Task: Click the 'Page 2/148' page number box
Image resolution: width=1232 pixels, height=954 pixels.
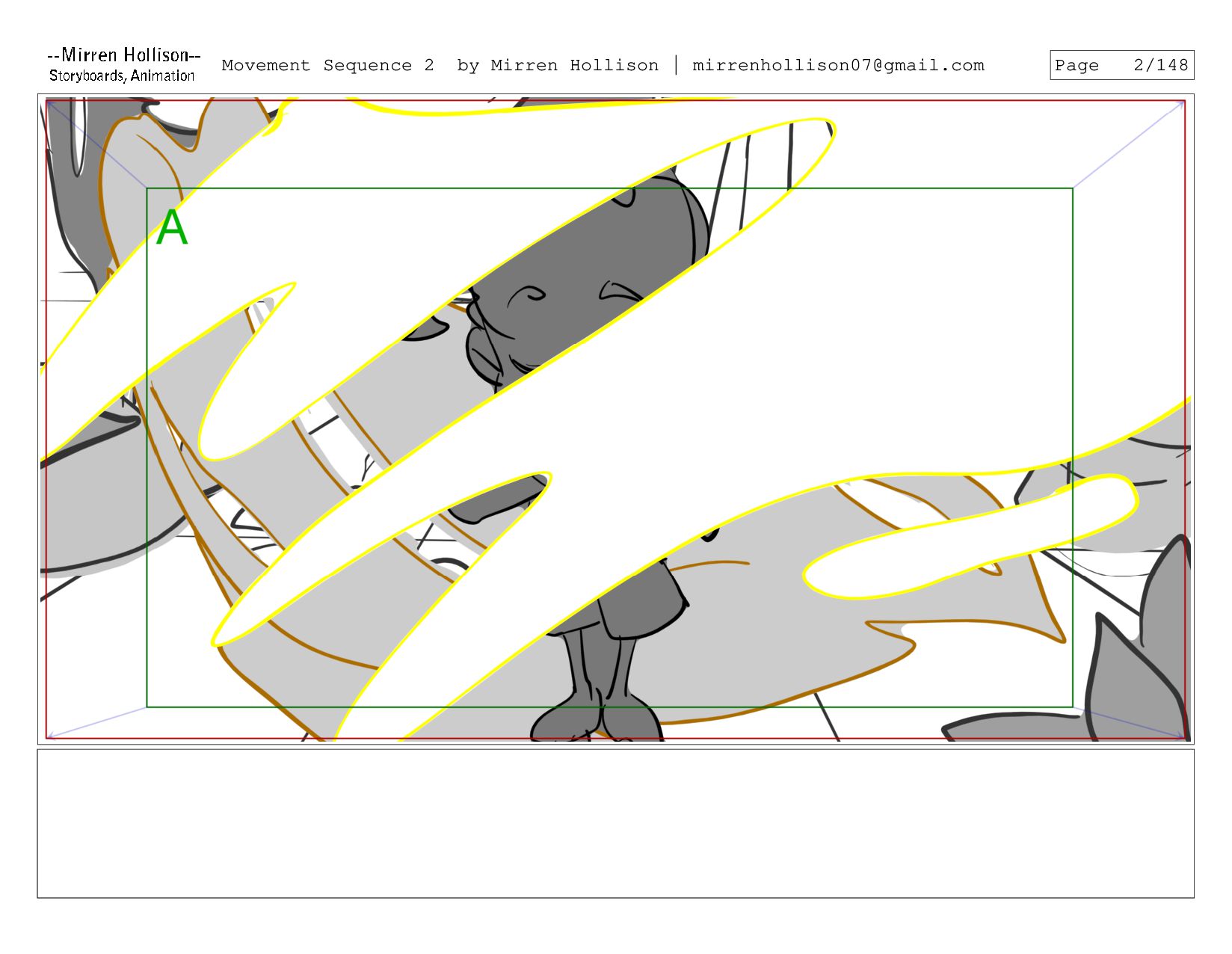Action: [1121, 65]
